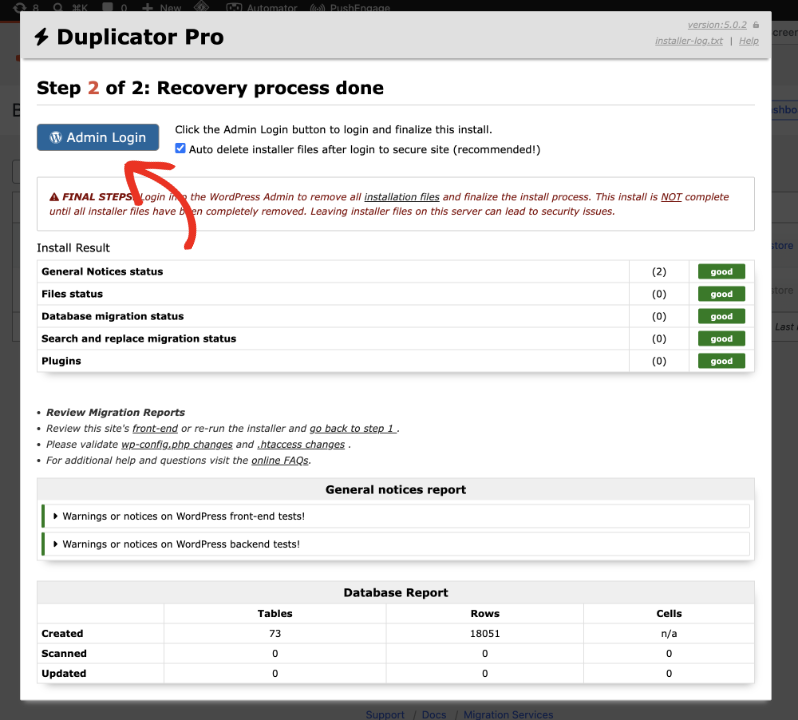Image resolution: width=798 pixels, height=720 pixels.
Task: Click the Database migration status row label
Action: pos(112,316)
